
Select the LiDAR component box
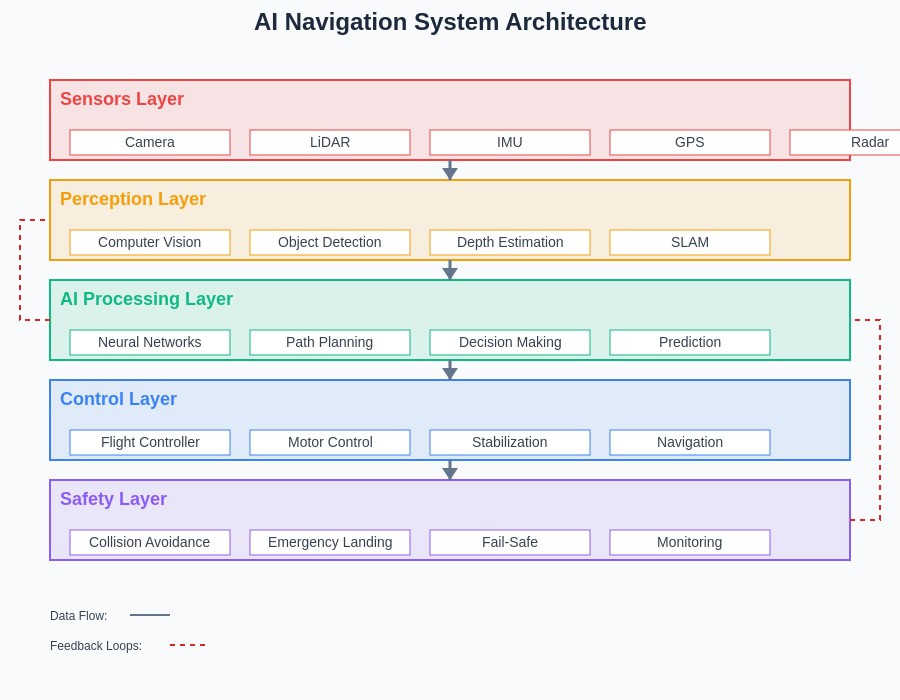tap(330, 142)
